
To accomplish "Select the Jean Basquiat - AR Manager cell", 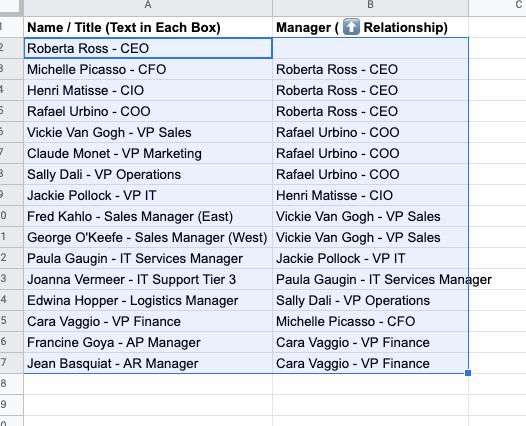I will 148,363.
